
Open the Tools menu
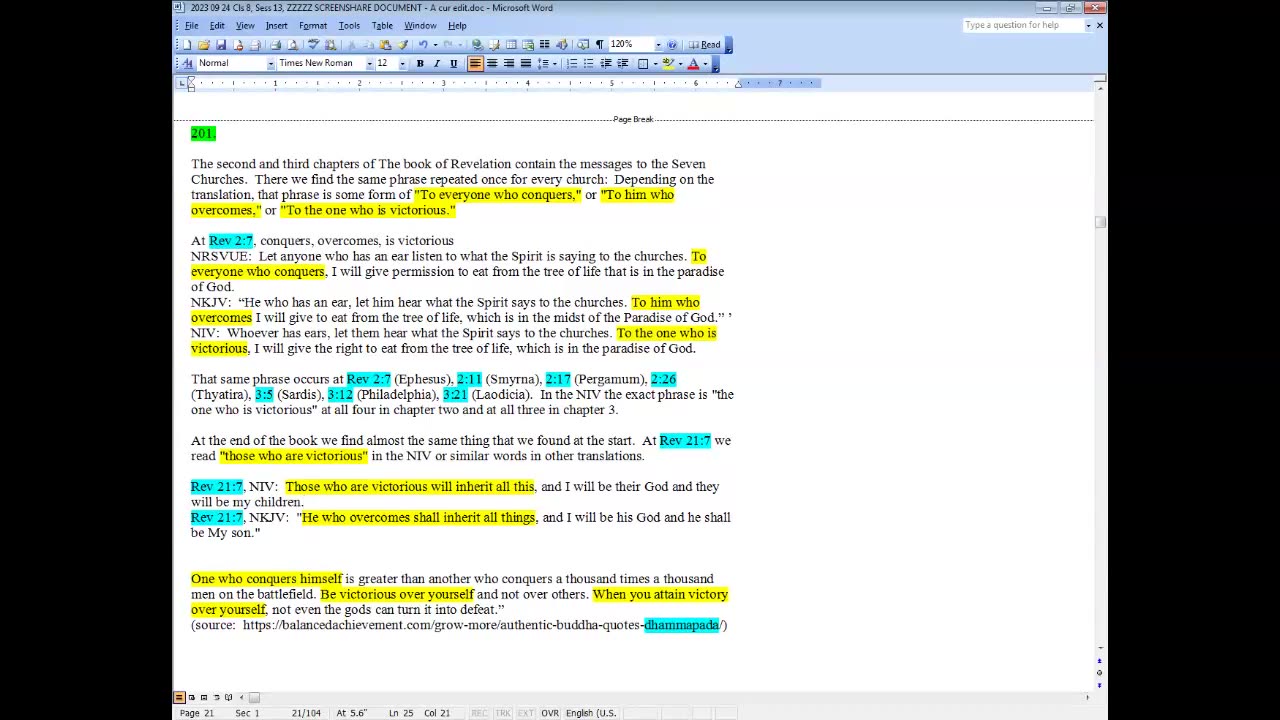(349, 25)
